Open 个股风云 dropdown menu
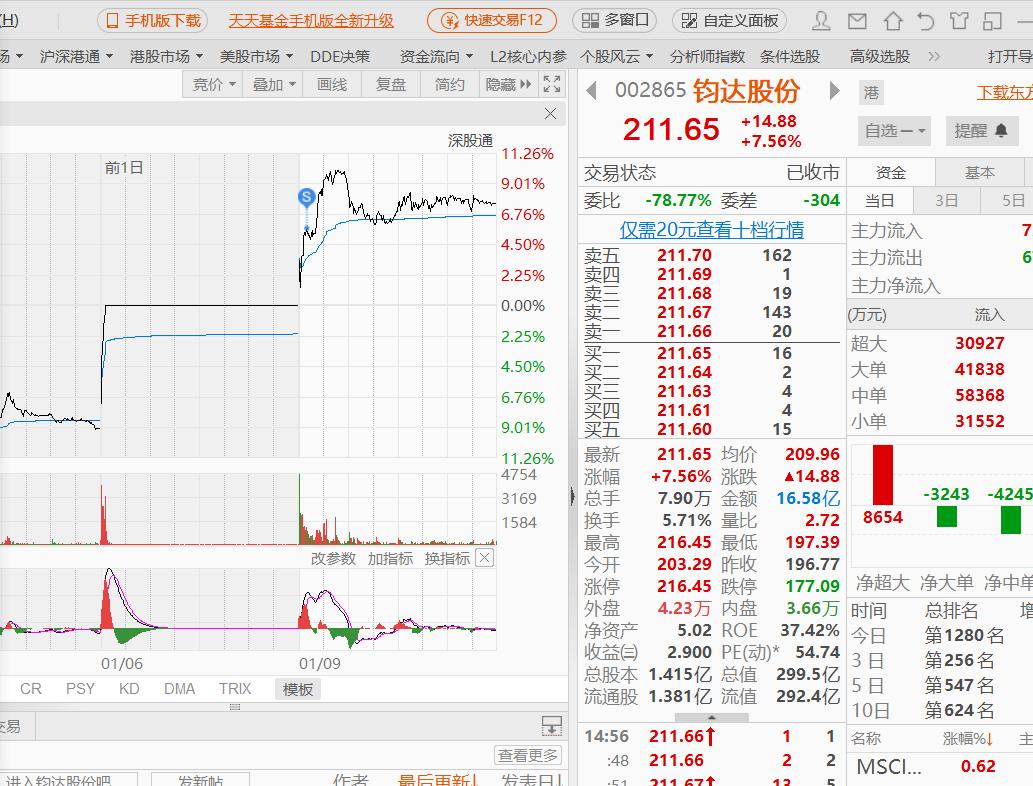The image size is (1033, 786). (x=616, y=57)
